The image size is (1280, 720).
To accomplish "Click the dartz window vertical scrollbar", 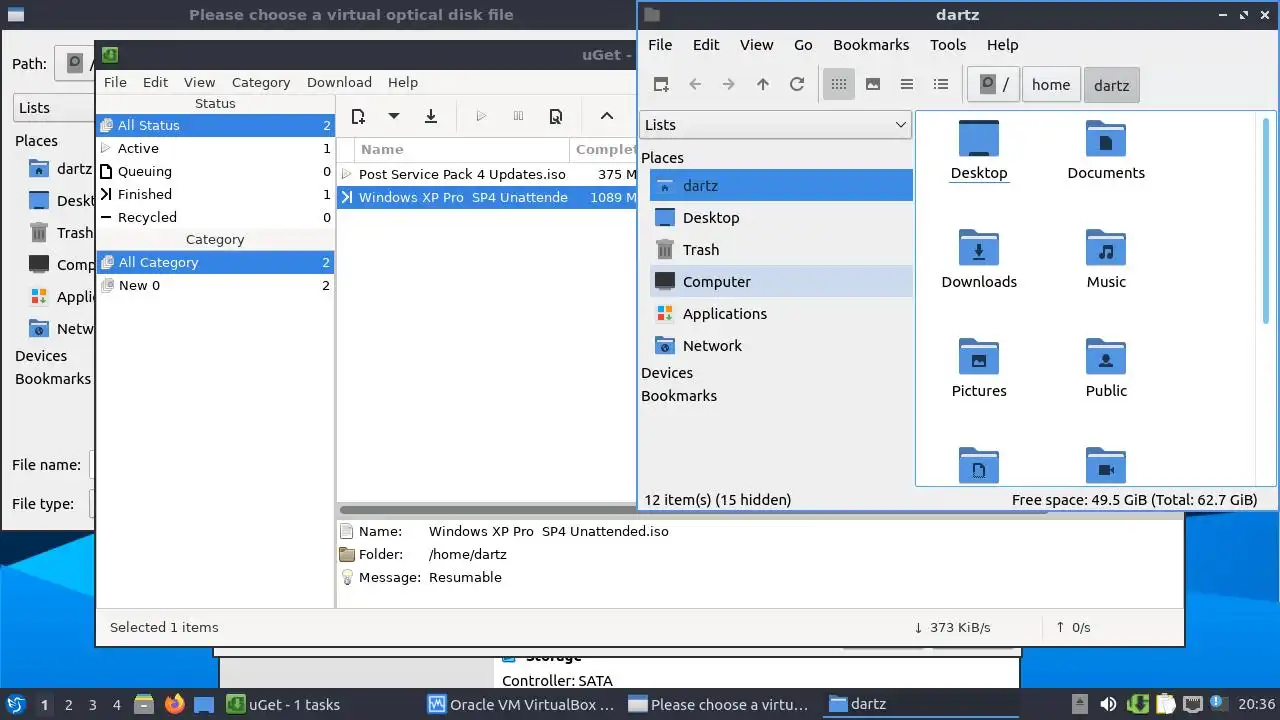I will [x=1266, y=219].
